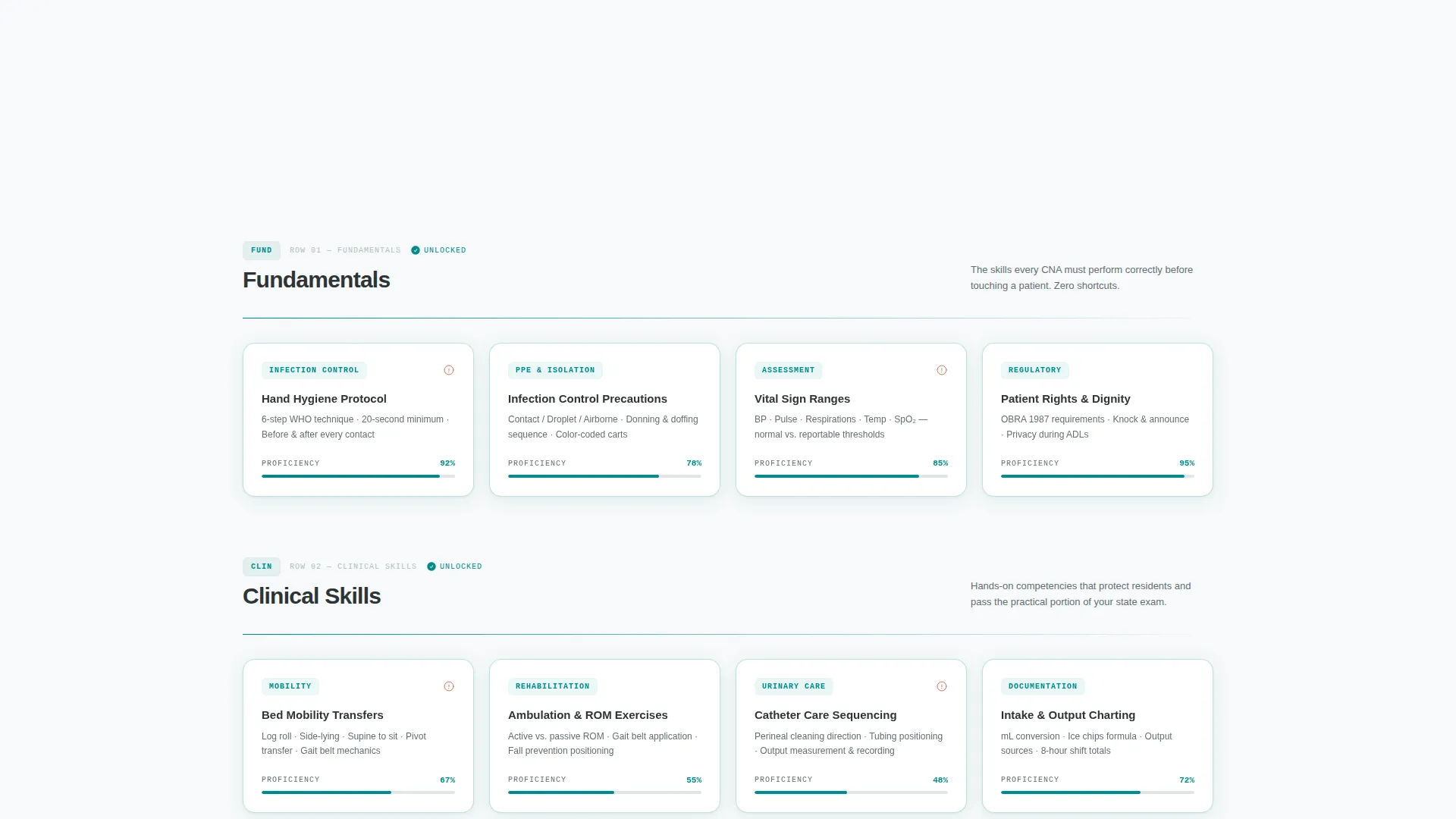Click the 95% proficiency value
Image resolution: width=1456 pixels, height=819 pixels.
(1187, 463)
